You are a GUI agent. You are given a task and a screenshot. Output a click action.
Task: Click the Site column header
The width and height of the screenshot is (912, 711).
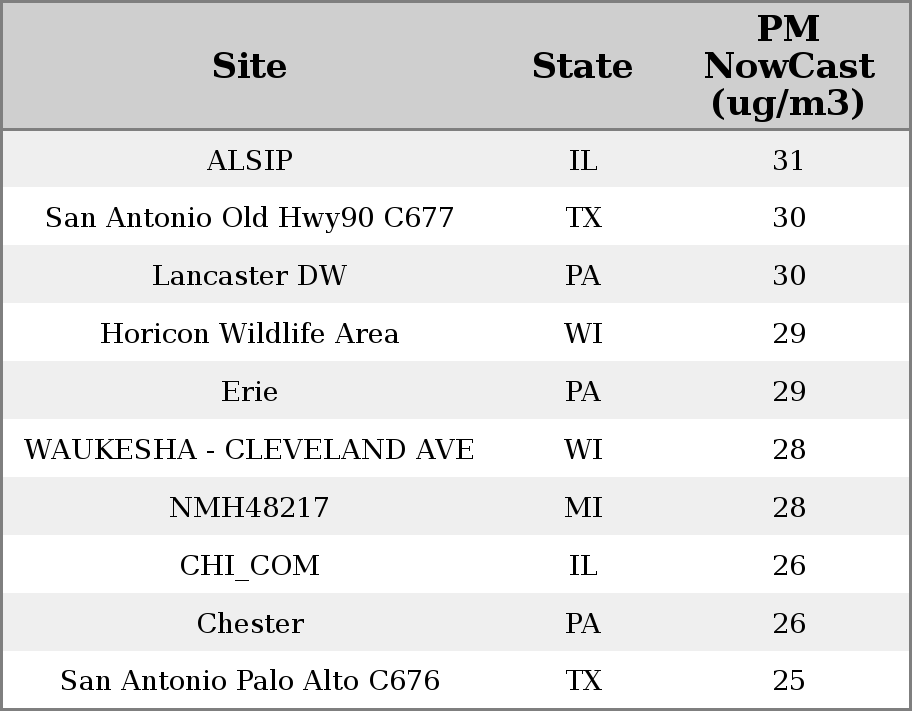[x=249, y=66]
